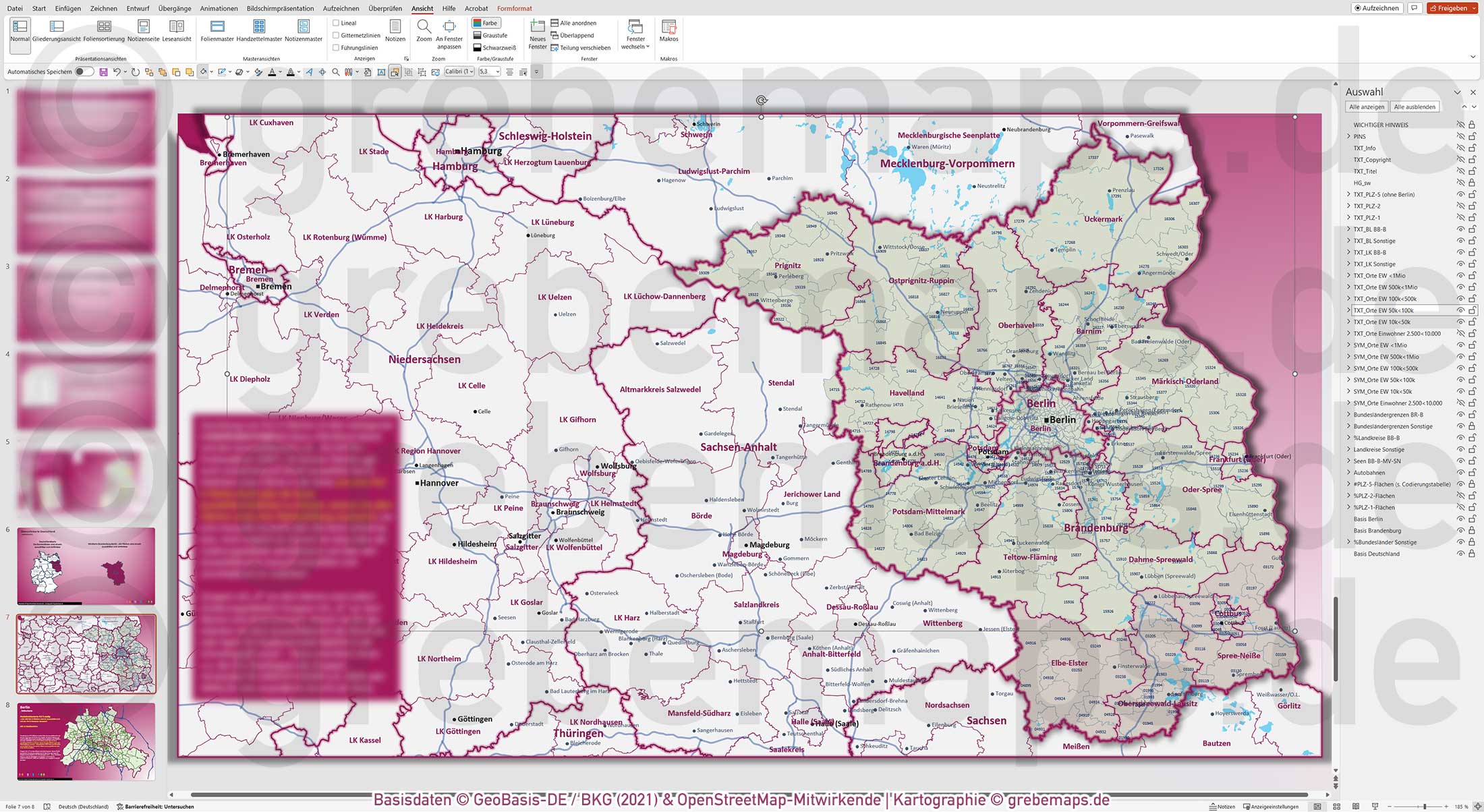
Task: Switch to Foliensortierung view
Action: 104,30
